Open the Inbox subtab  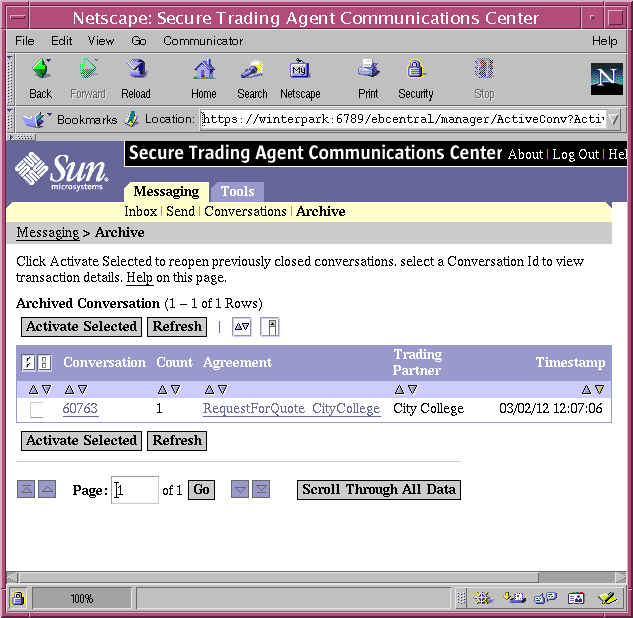[140, 211]
